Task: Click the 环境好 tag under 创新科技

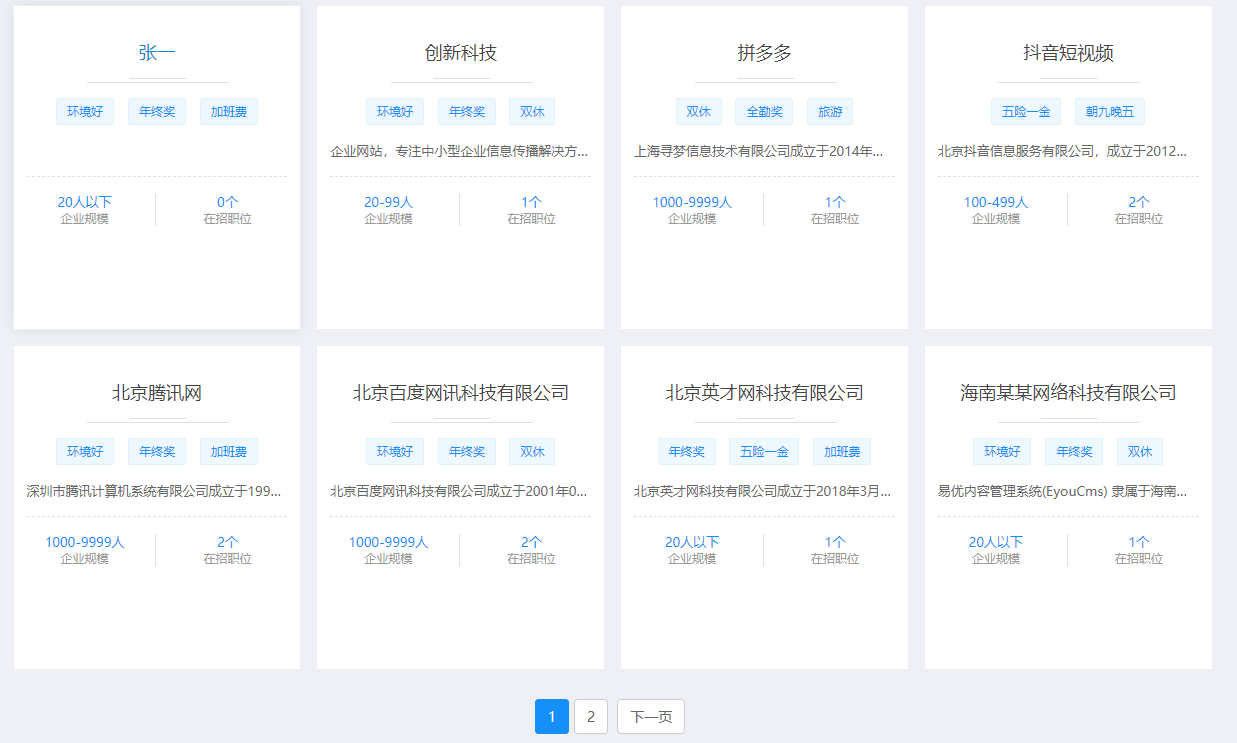Action: tap(395, 112)
